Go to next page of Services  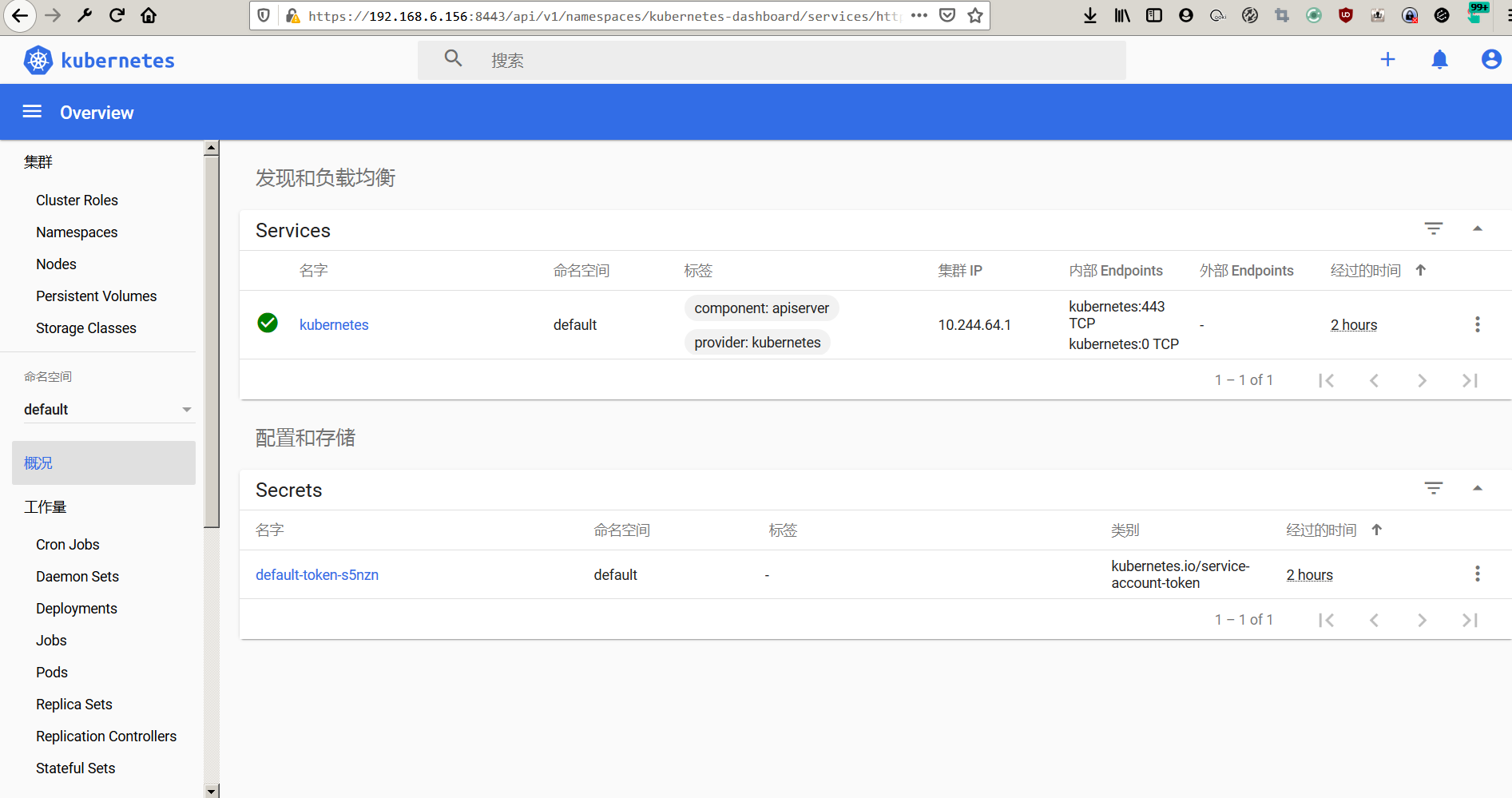(1422, 380)
